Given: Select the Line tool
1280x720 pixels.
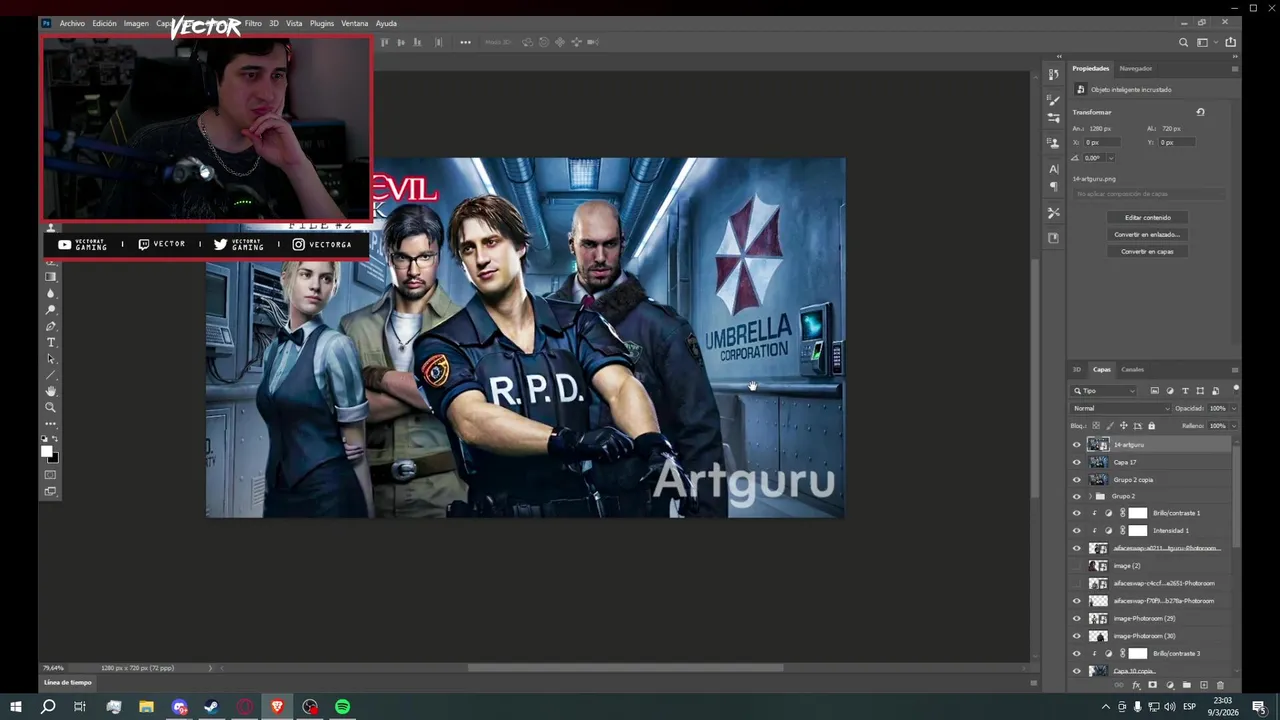Looking at the screenshot, I should pos(51,375).
